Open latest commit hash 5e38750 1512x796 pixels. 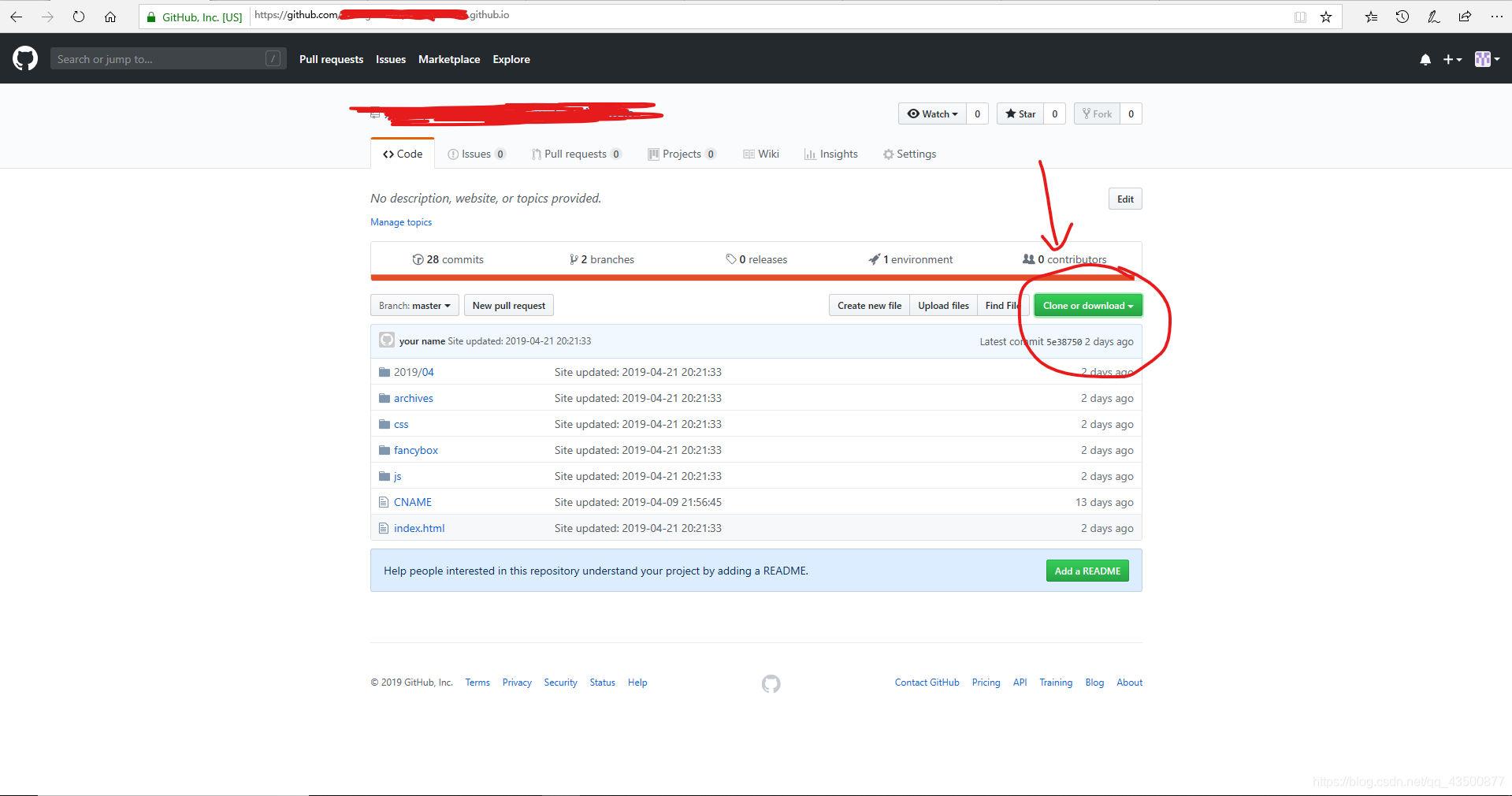(x=1064, y=342)
